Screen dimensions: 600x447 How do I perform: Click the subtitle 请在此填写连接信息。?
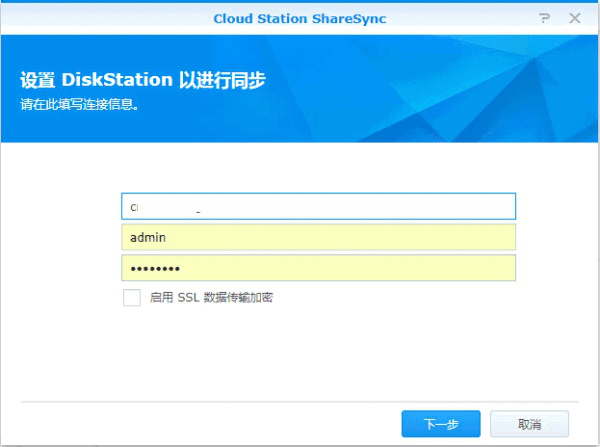click(80, 104)
